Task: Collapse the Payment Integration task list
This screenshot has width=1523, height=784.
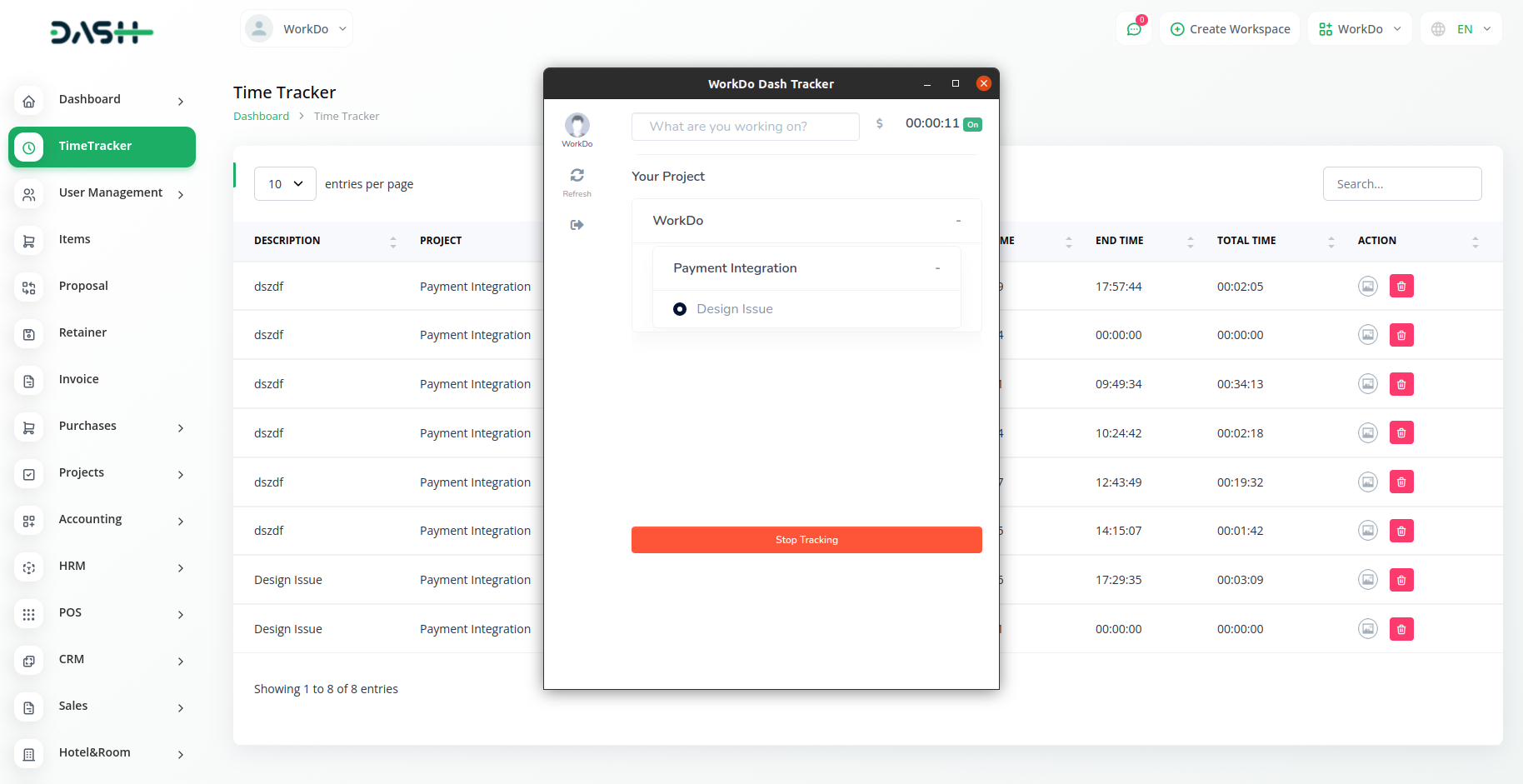Action: coord(937,267)
